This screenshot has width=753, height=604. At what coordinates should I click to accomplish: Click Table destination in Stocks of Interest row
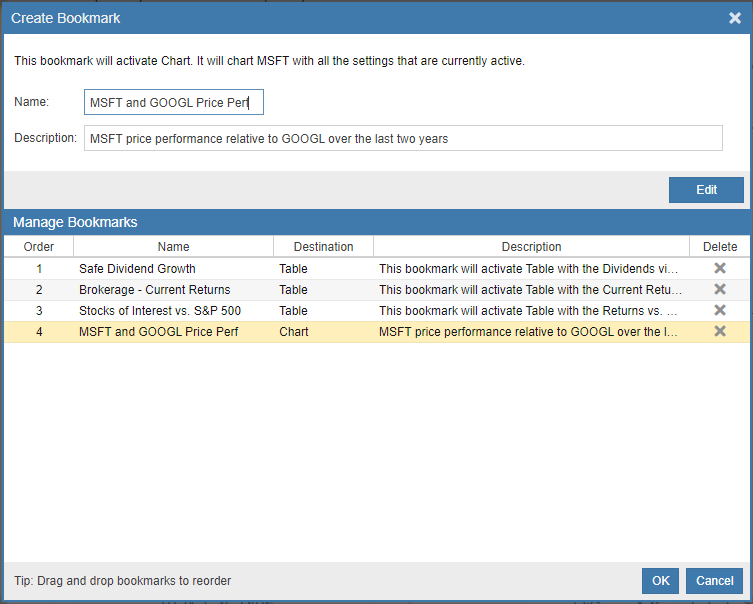coord(293,311)
